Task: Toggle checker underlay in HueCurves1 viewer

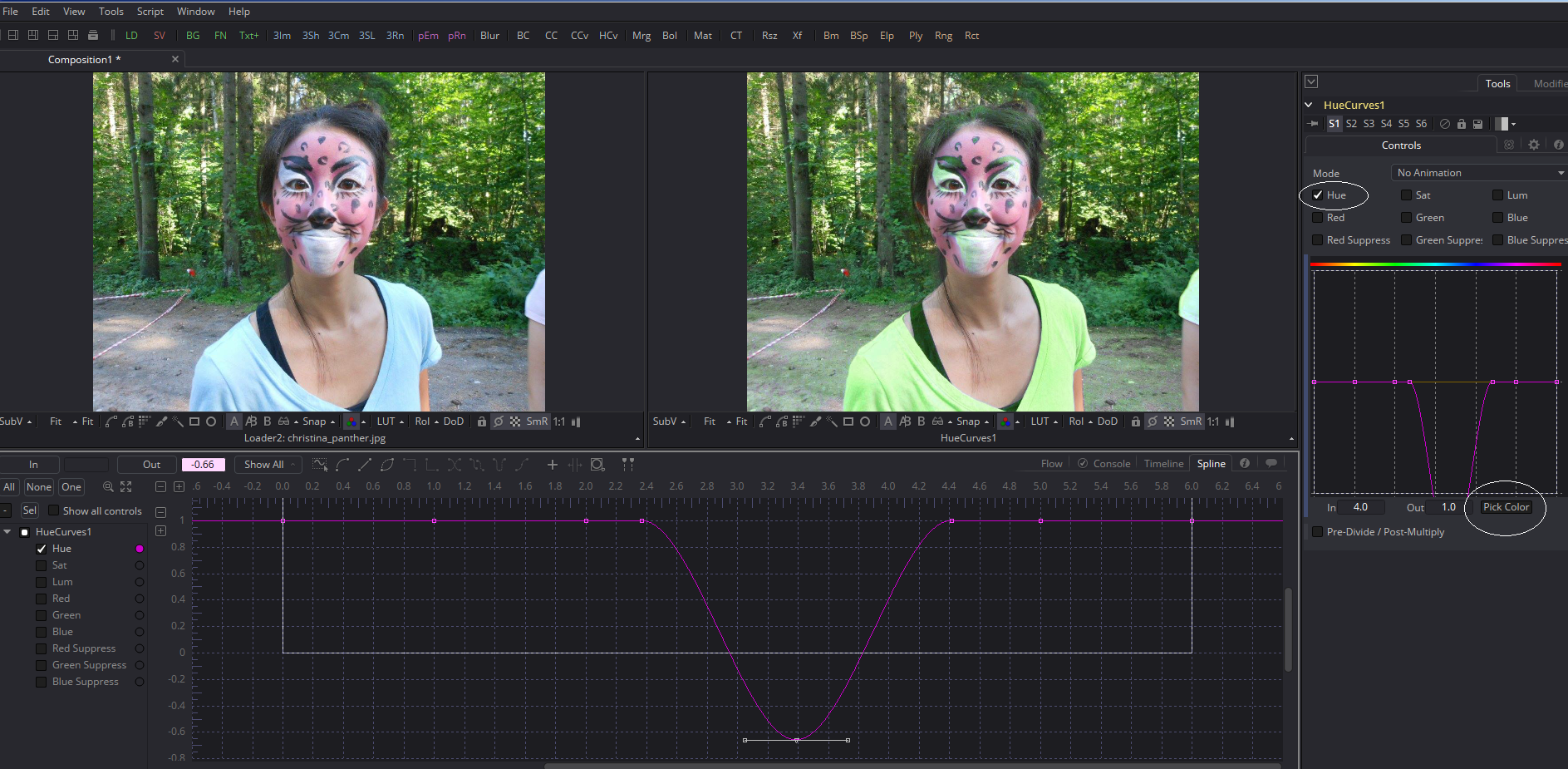Action: pyautogui.click(x=1169, y=421)
